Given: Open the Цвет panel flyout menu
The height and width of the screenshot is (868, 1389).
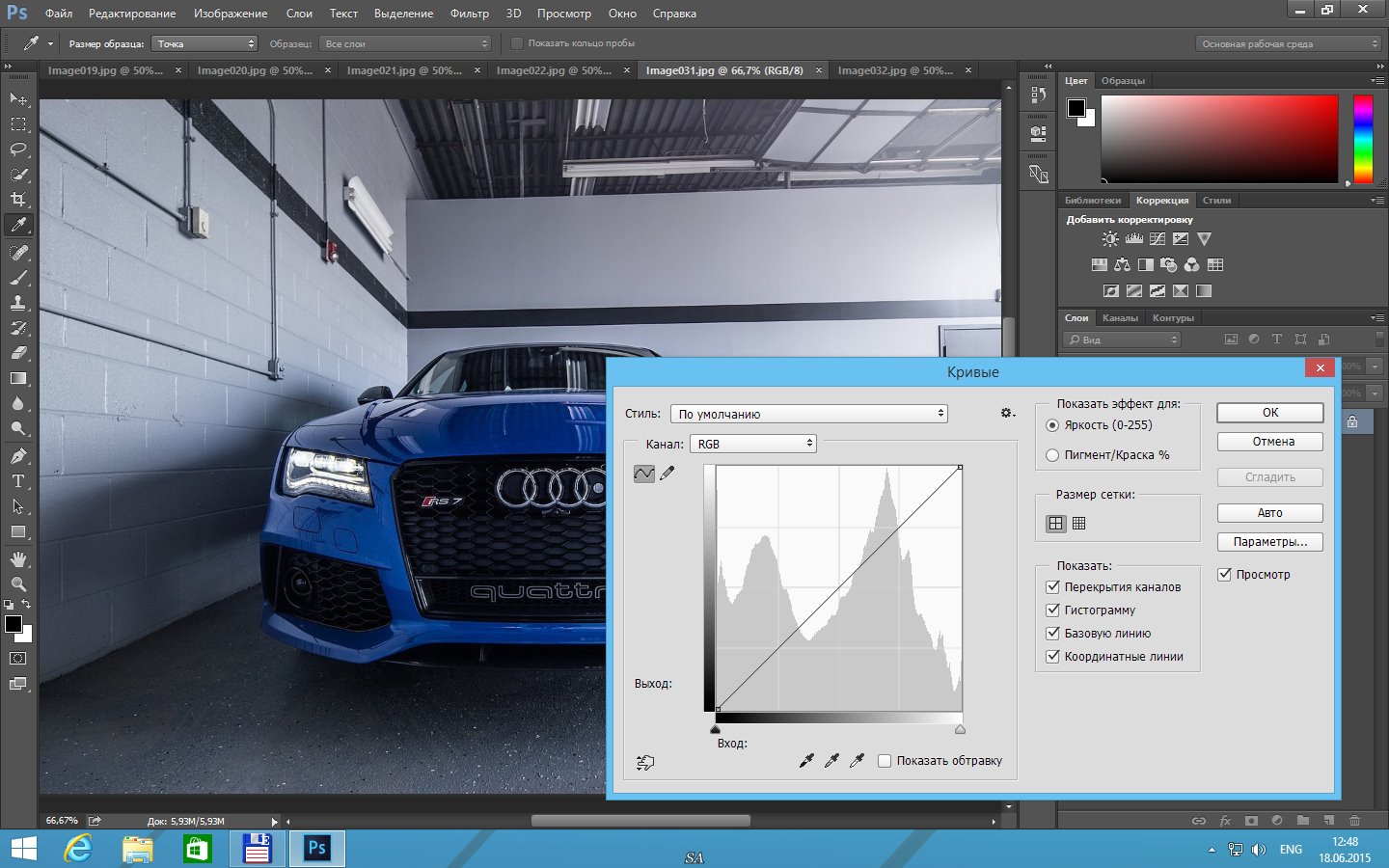Looking at the screenshot, I should pyautogui.click(x=1376, y=81).
